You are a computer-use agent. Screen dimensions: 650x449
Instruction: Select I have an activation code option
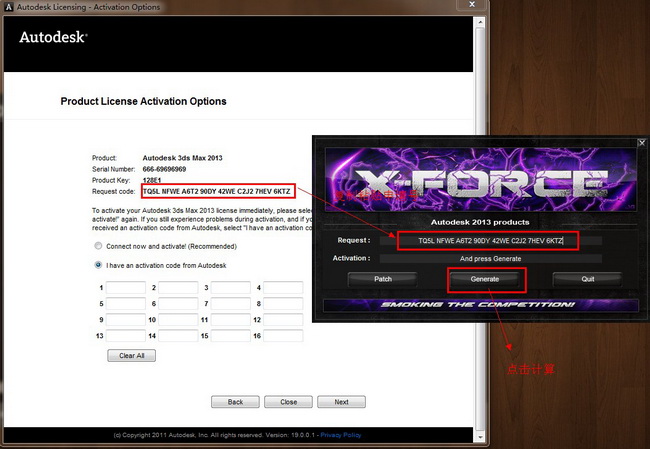coord(98,265)
